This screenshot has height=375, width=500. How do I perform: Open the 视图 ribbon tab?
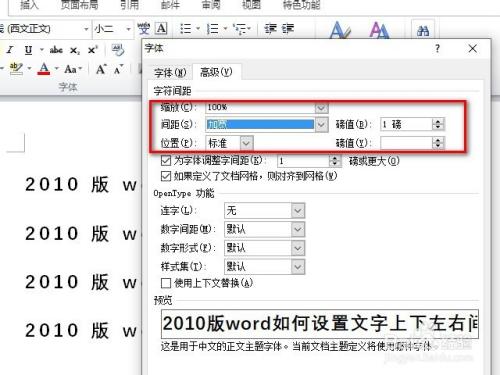pyautogui.click(x=251, y=5)
